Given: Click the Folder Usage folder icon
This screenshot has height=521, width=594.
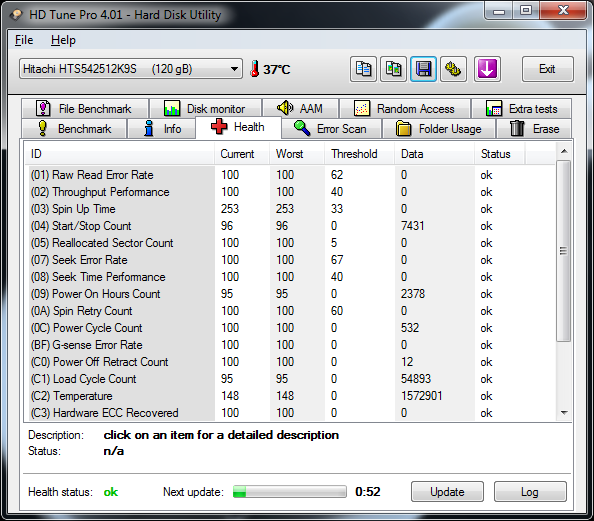Looking at the screenshot, I should click(x=403, y=128).
